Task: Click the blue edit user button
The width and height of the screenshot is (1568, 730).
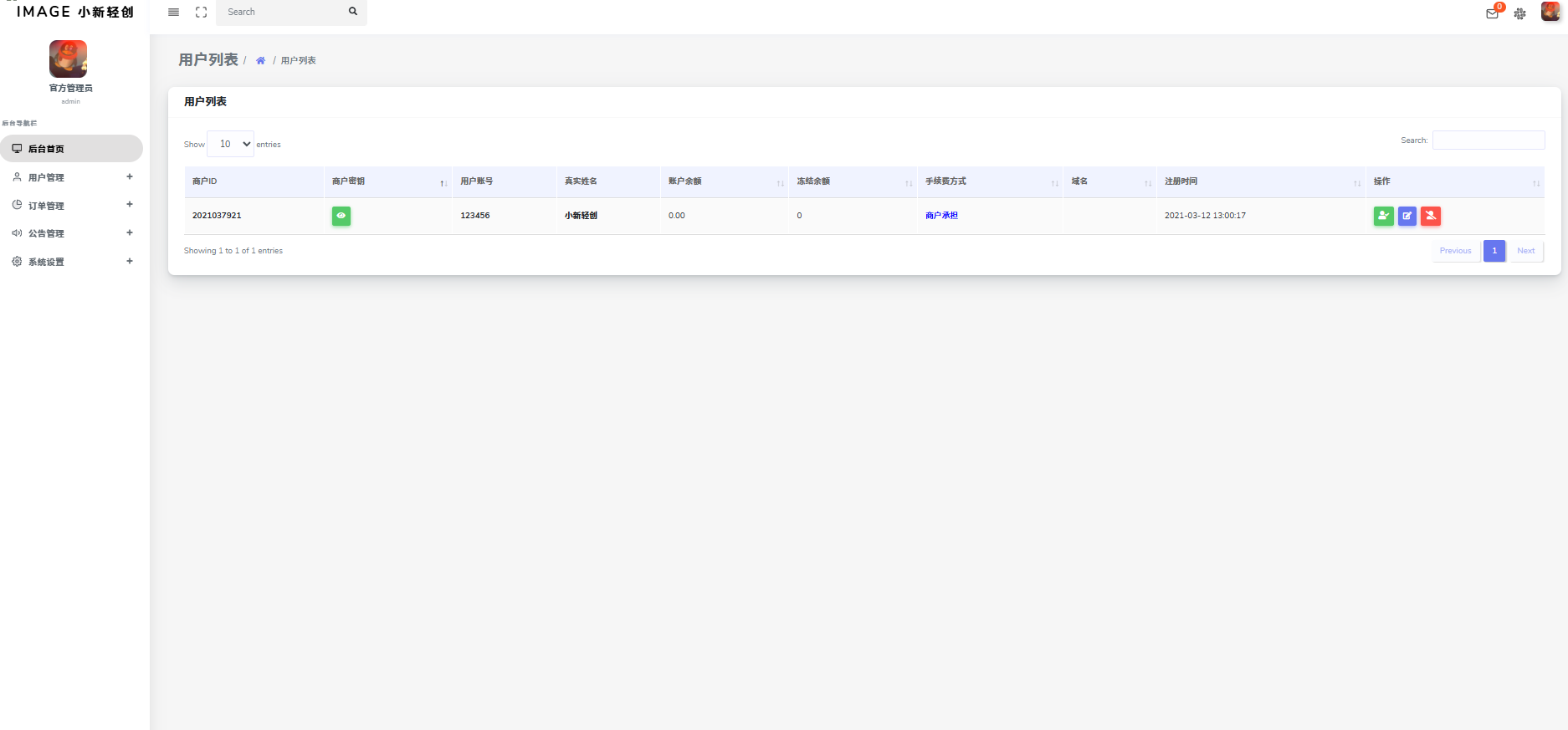Action: 1407,216
